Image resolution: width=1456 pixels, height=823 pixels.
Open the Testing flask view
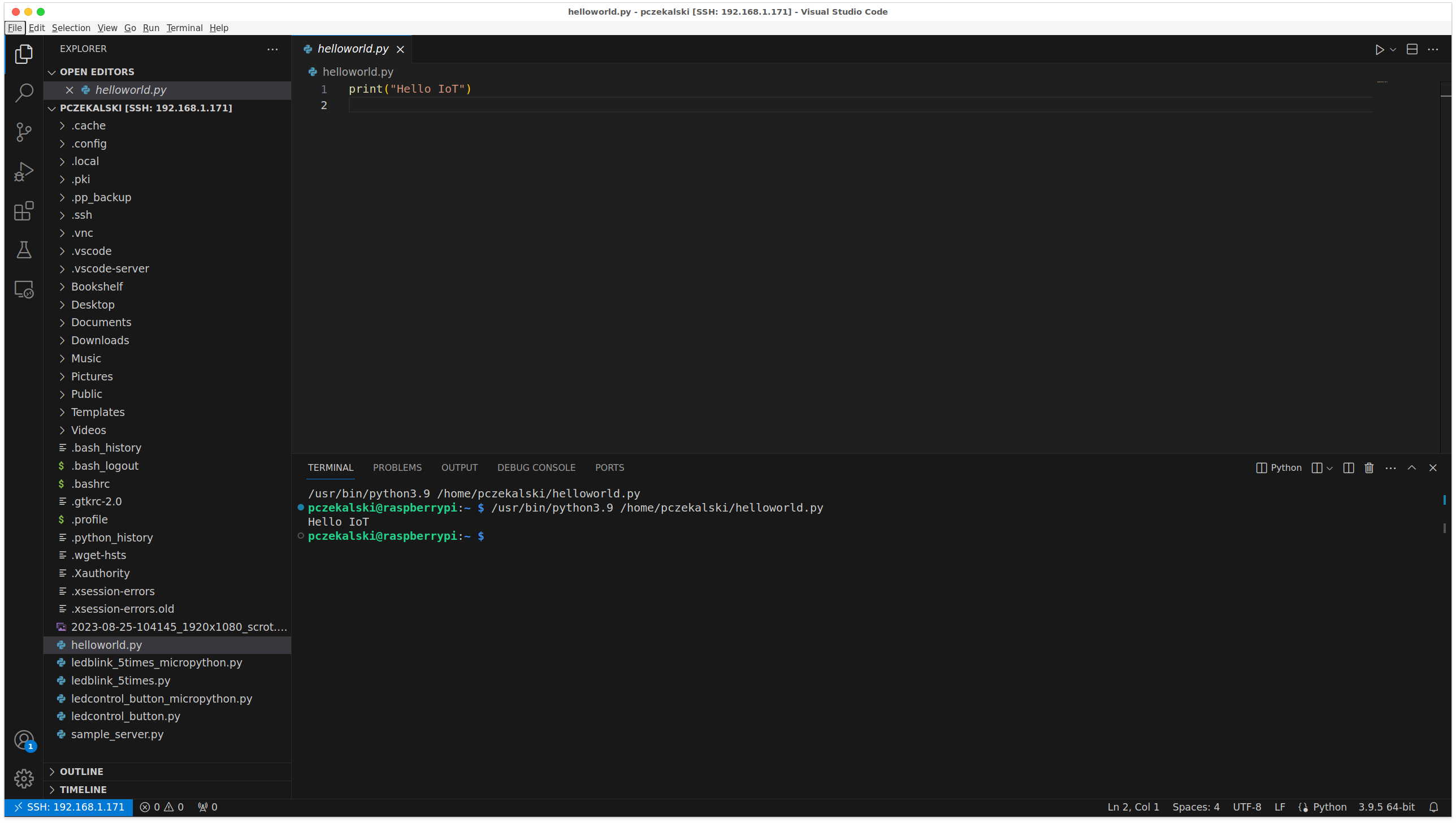point(24,250)
